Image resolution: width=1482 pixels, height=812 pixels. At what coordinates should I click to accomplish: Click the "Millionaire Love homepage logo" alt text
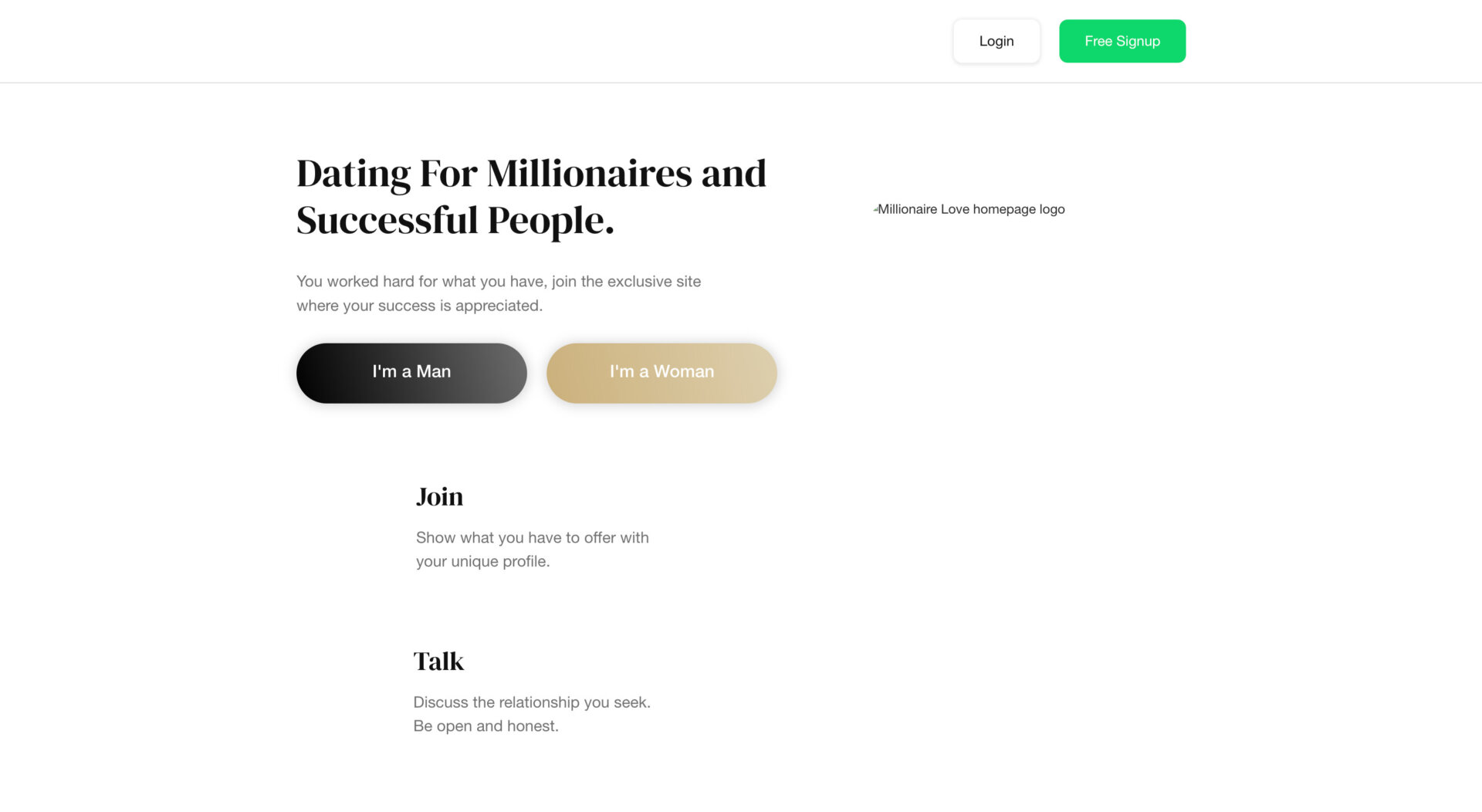(x=971, y=208)
